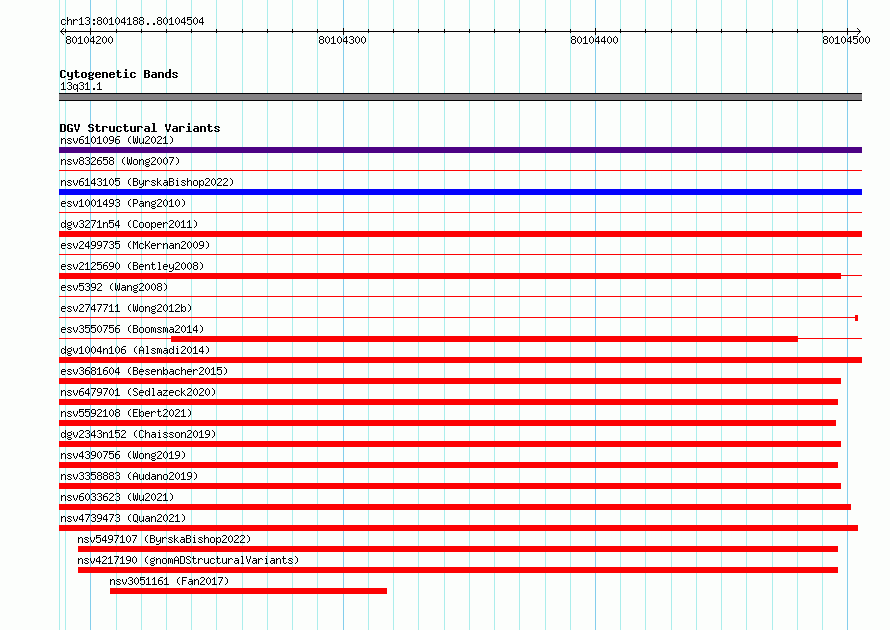Click the blue nsv6143105 variant bar
890x630 pixels.
[x=460, y=192]
